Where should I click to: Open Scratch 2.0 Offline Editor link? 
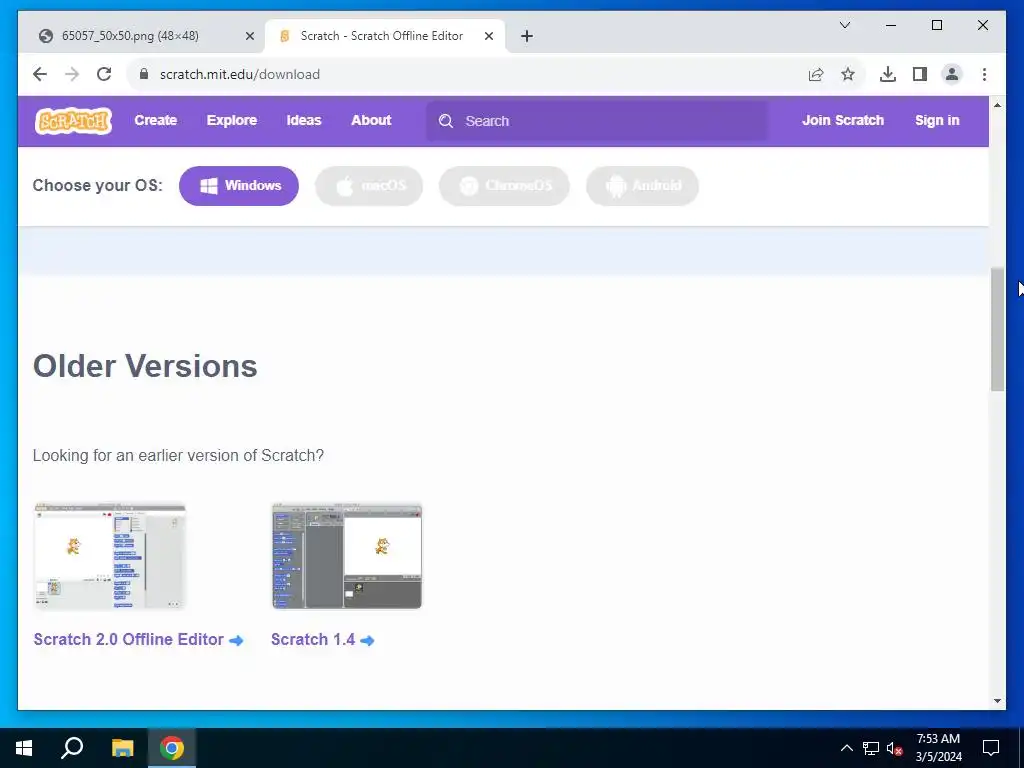(x=138, y=640)
